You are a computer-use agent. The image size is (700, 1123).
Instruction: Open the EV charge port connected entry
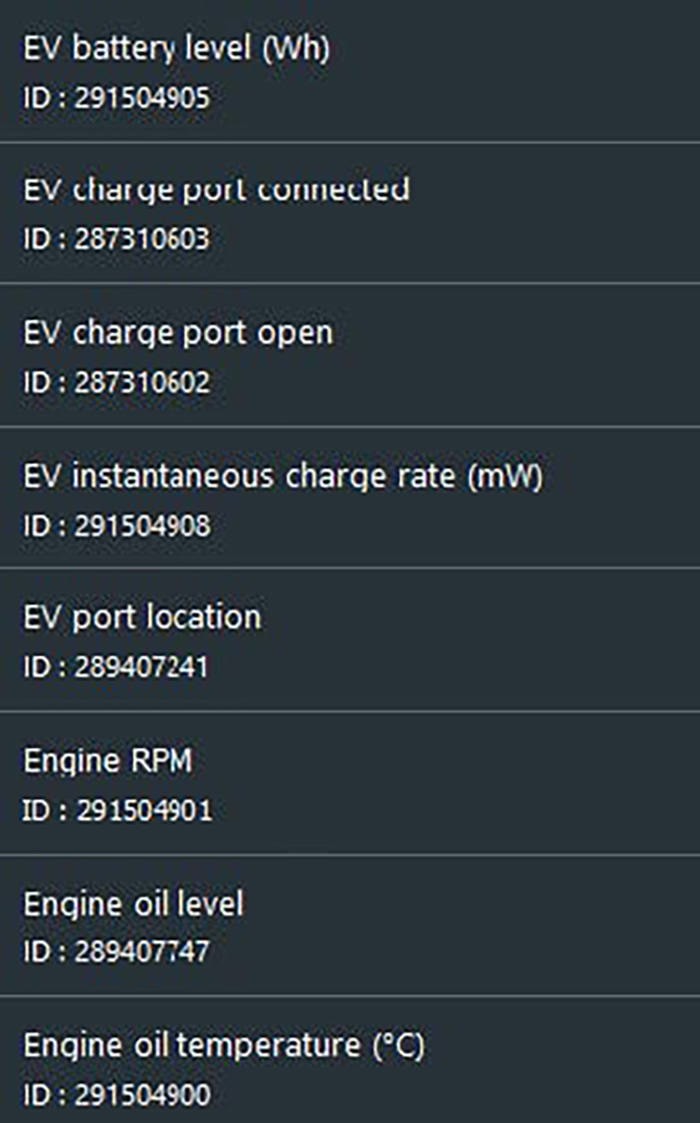click(x=350, y=213)
